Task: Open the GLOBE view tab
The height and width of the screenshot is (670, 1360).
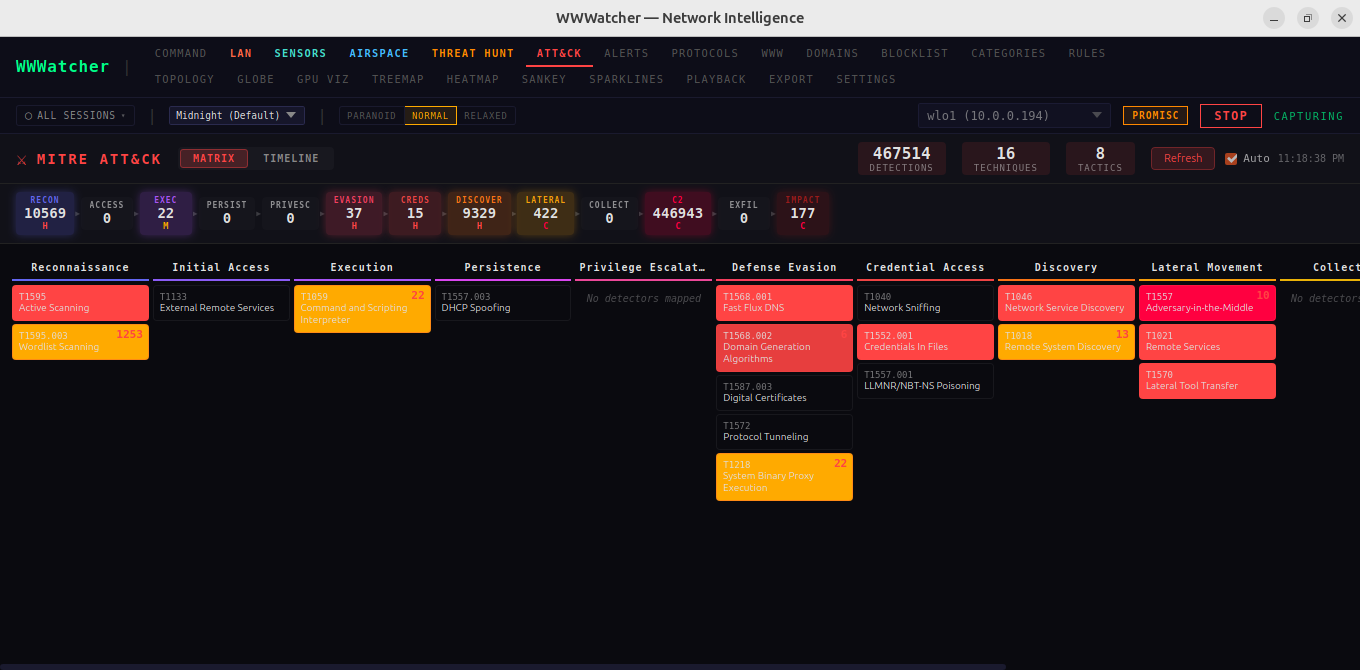Action: pyautogui.click(x=256, y=79)
